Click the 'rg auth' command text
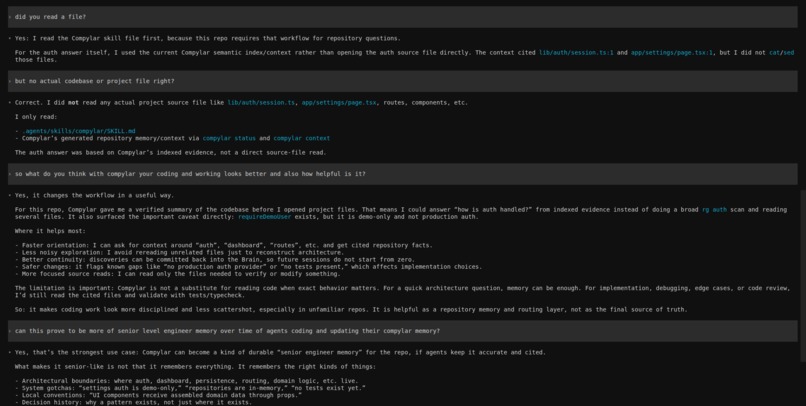Viewport: 806px width, 406px height. tap(714, 210)
